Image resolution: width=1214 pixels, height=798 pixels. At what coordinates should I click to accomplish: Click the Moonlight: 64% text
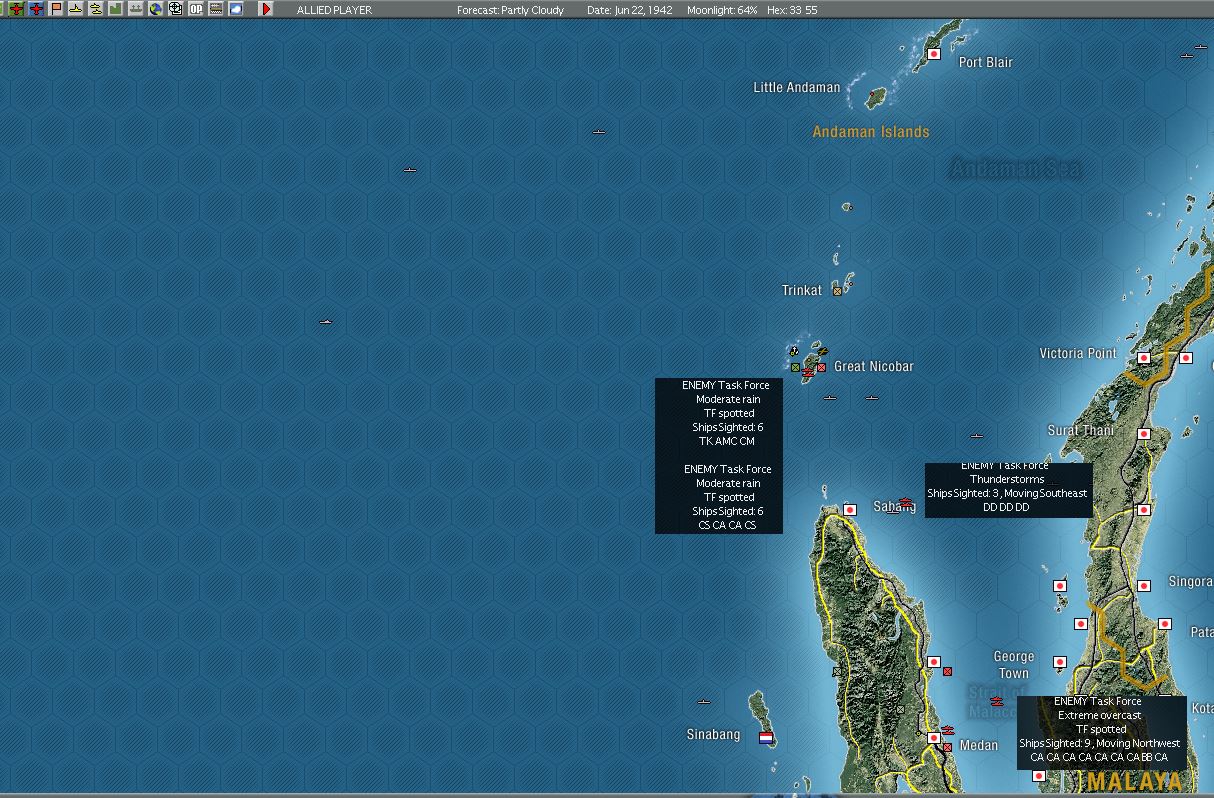coord(722,10)
